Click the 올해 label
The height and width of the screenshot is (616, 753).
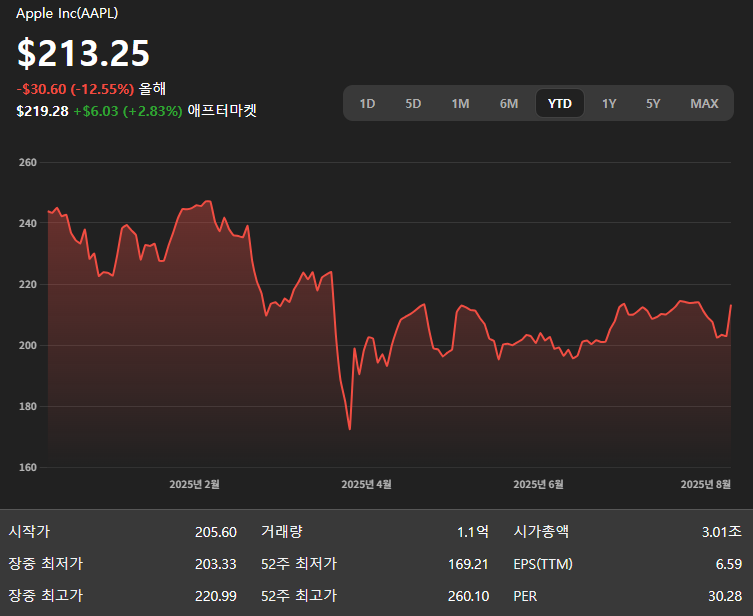pos(153,88)
